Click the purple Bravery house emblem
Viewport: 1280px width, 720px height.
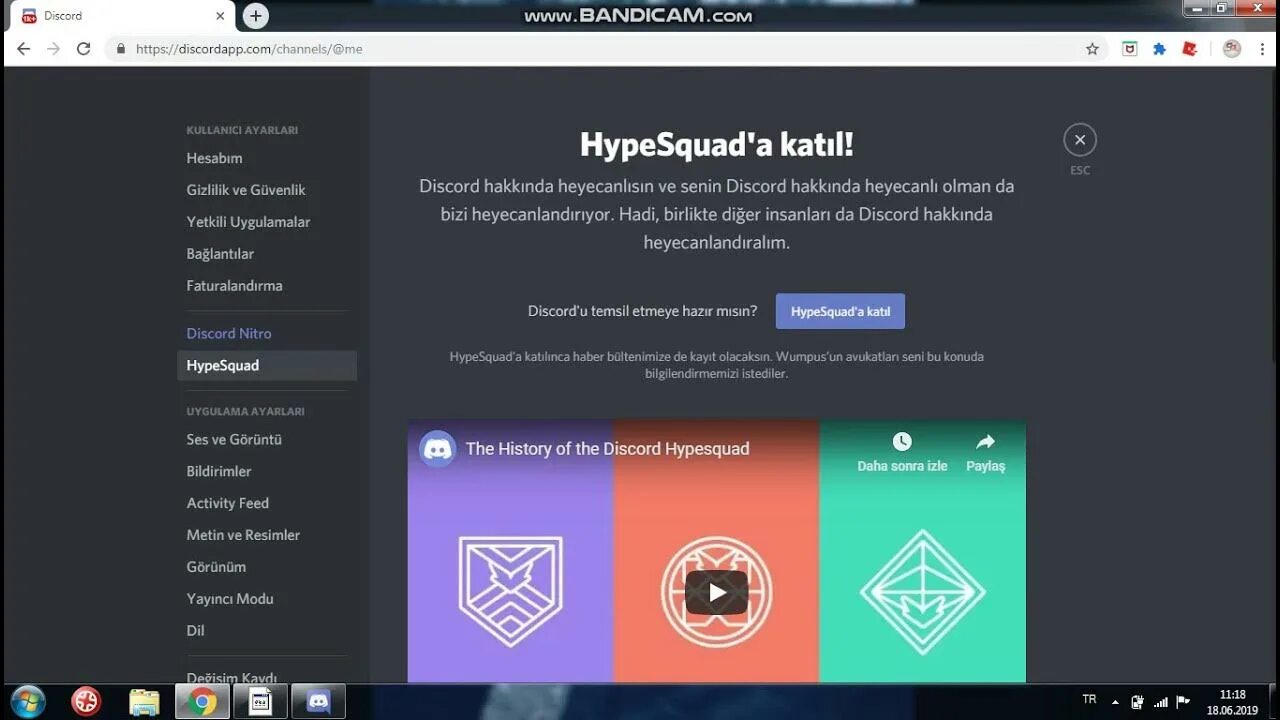tap(510, 591)
